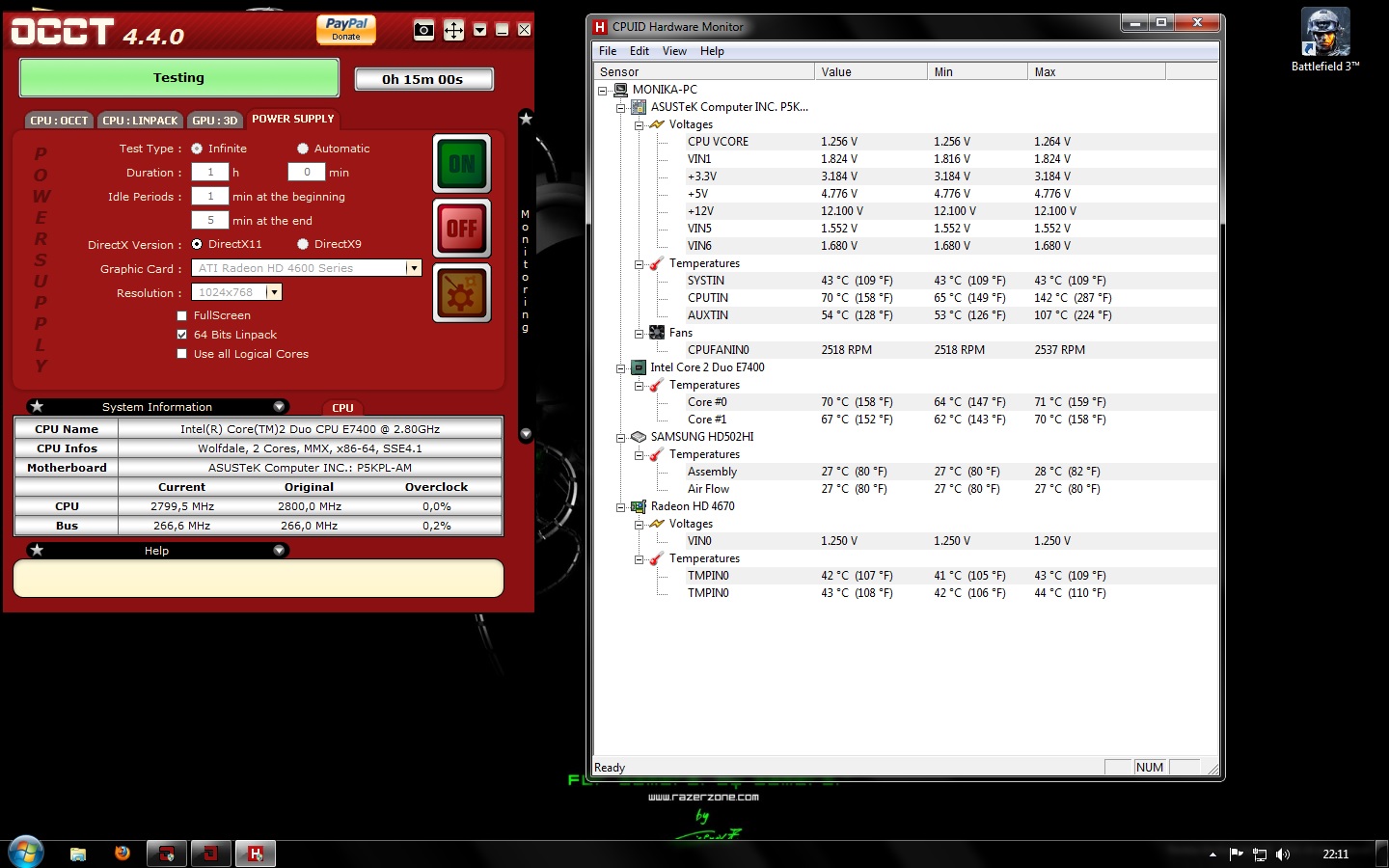Select DirectX11 version option
Screen dimensions: 1389x868
[x=197, y=244]
